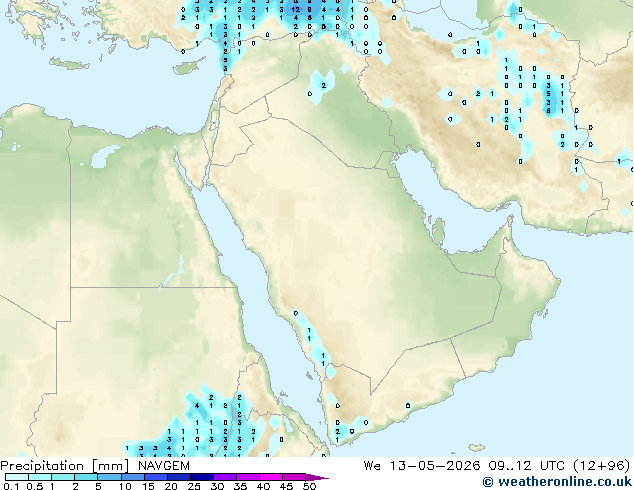Click the legend tick label '50'
Screen dimensions: 634x490
(x=309, y=486)
